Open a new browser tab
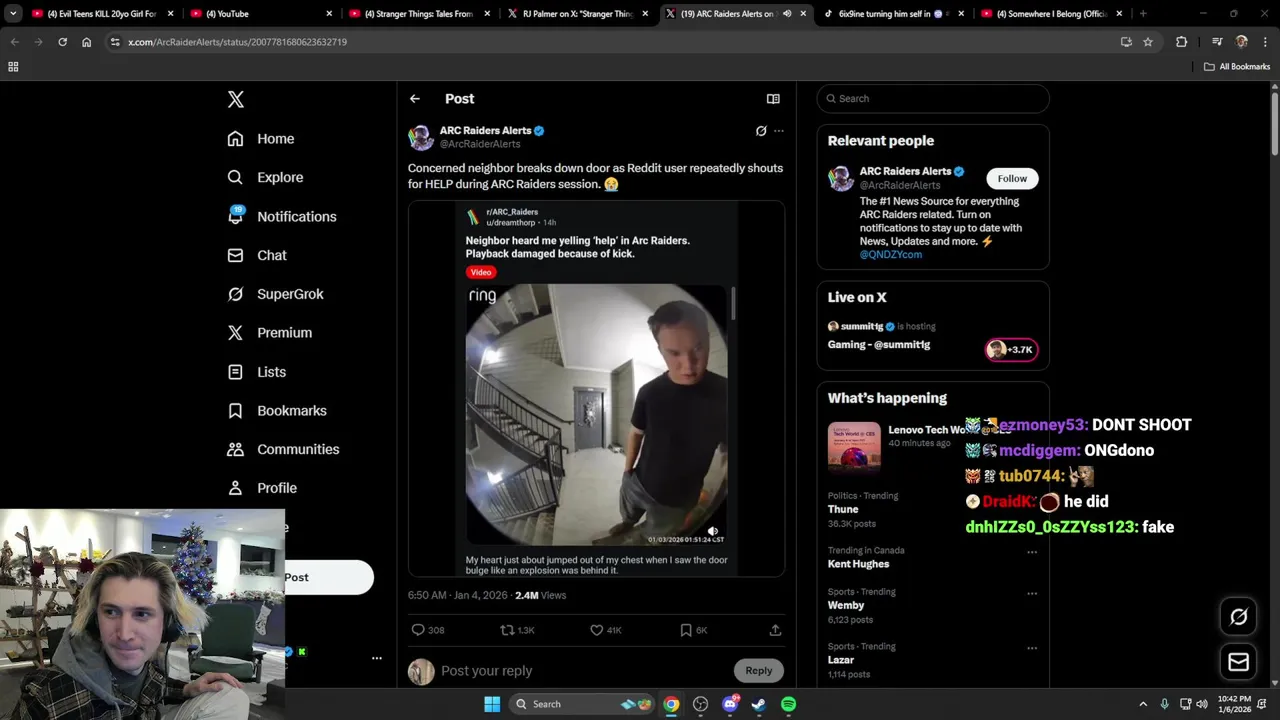The width and height of the screenshot is (1280, 720). (1143, 14)
